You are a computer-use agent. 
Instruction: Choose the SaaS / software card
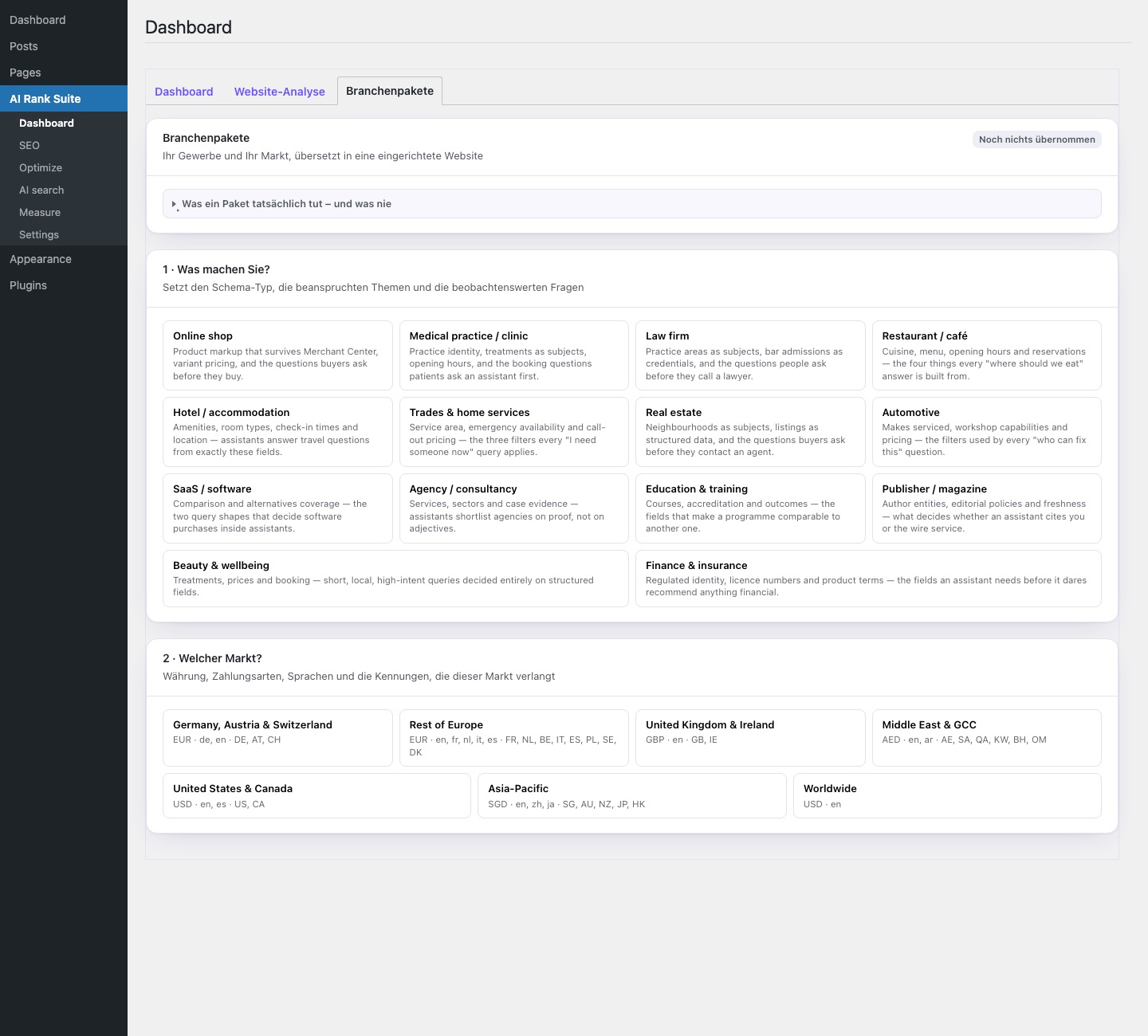point(277,508)
